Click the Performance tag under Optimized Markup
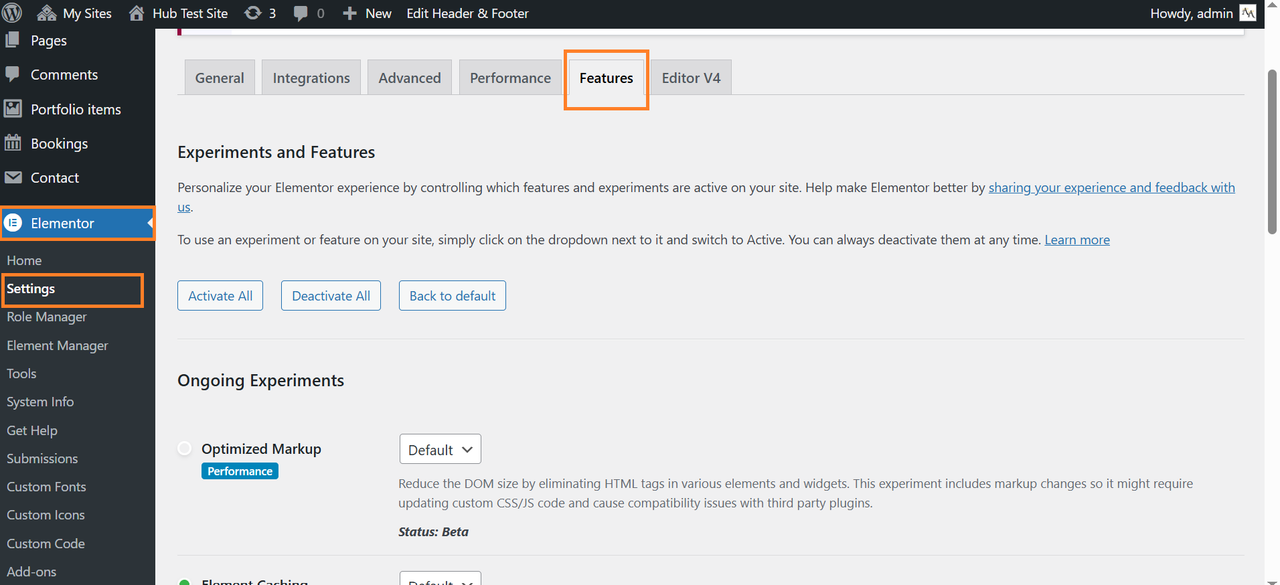 coord(240,471)
